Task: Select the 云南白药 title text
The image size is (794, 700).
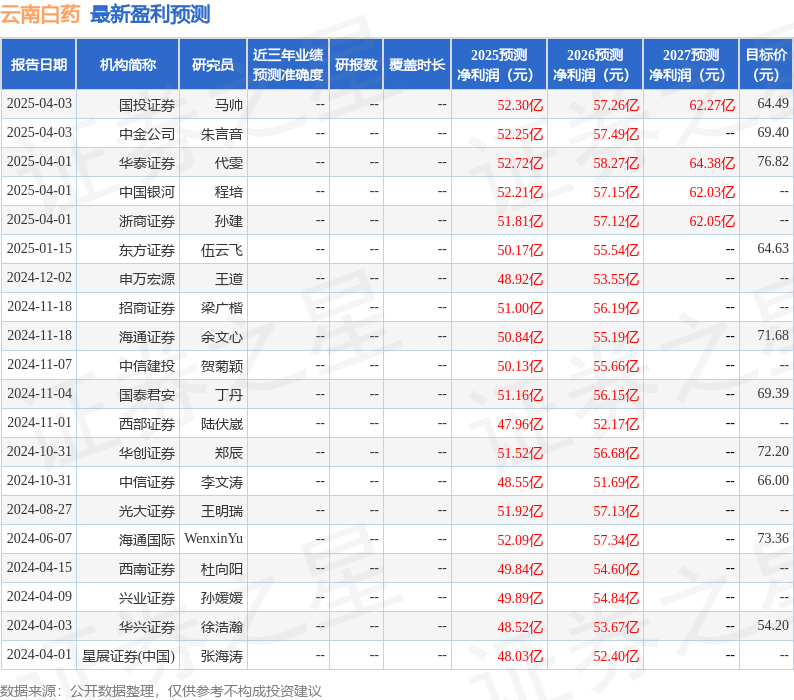Action: tap(40, 14)
